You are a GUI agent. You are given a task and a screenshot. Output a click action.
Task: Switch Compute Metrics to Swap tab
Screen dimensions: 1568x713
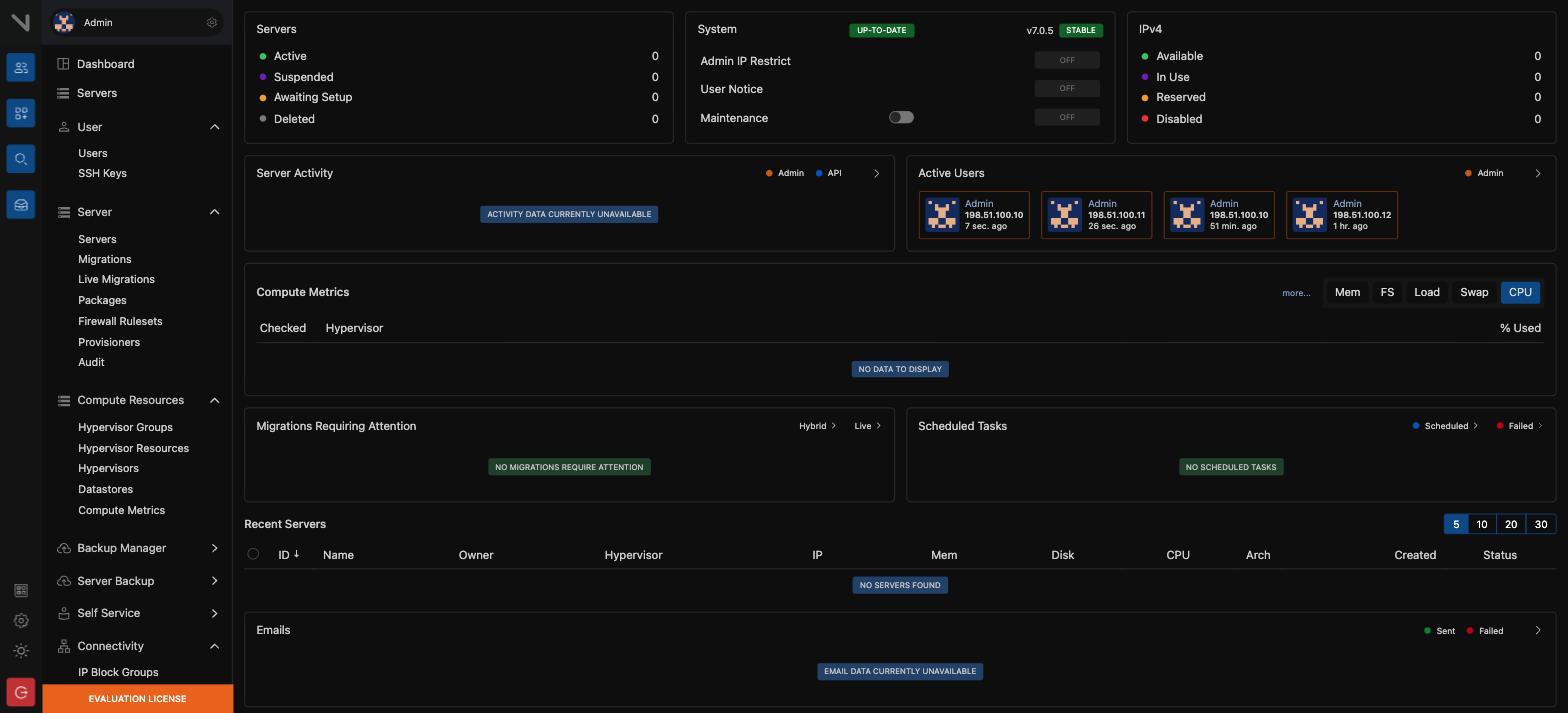[1474, 292]
